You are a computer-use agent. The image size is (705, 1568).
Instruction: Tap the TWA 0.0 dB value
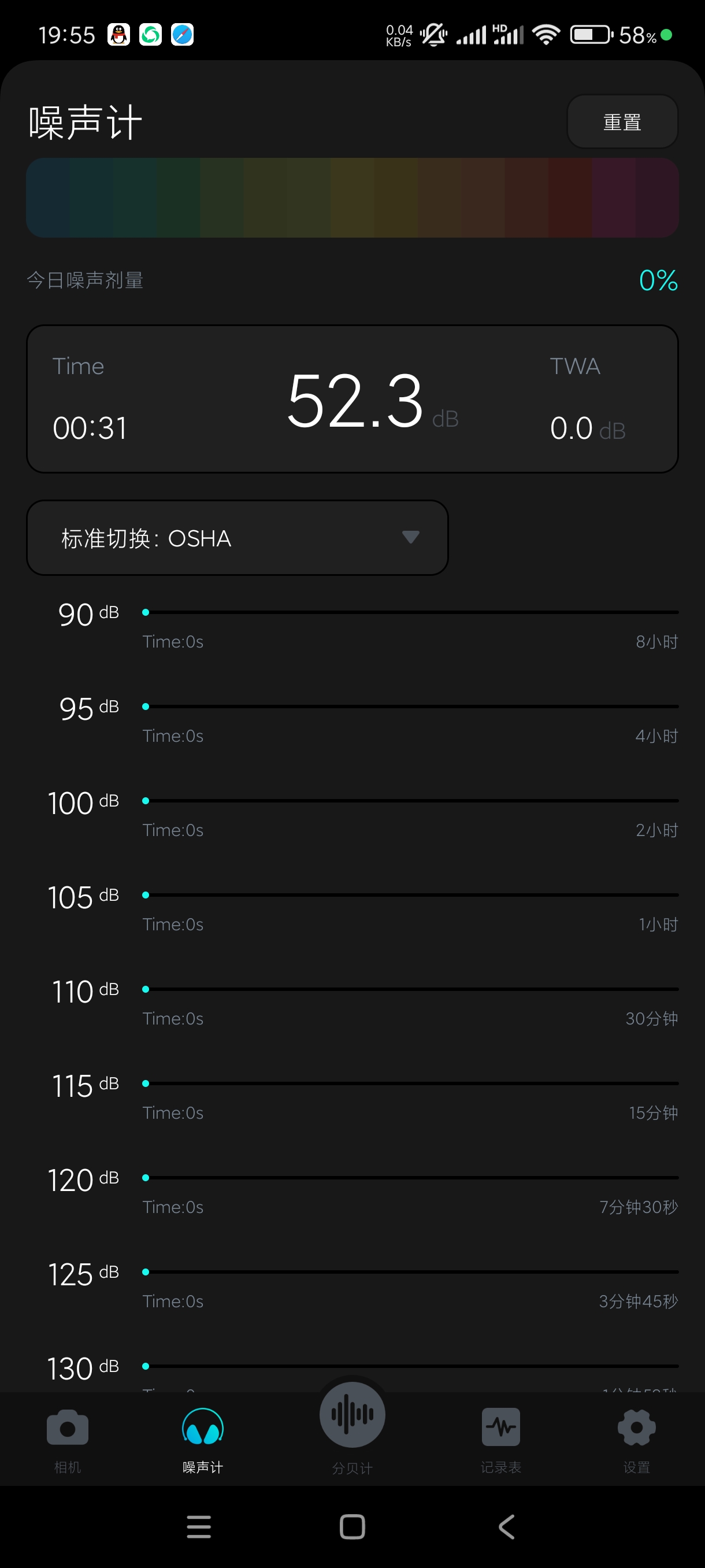(x=588, y=428)
